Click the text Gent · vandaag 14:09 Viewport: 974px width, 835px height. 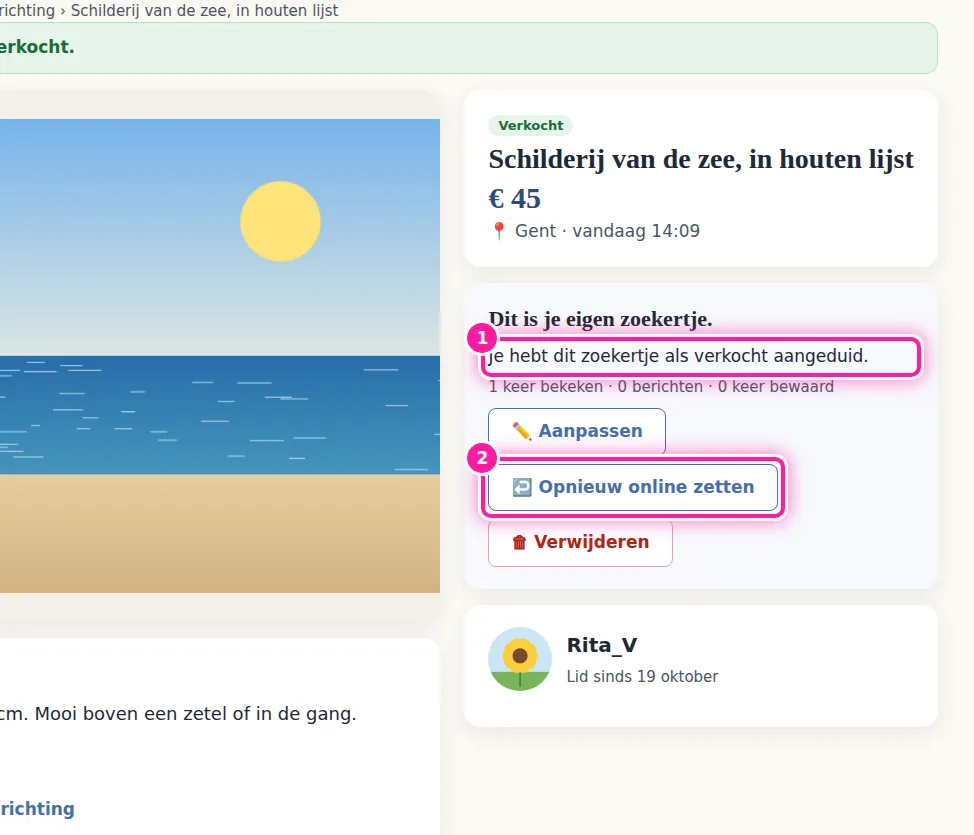coord(607,231)
